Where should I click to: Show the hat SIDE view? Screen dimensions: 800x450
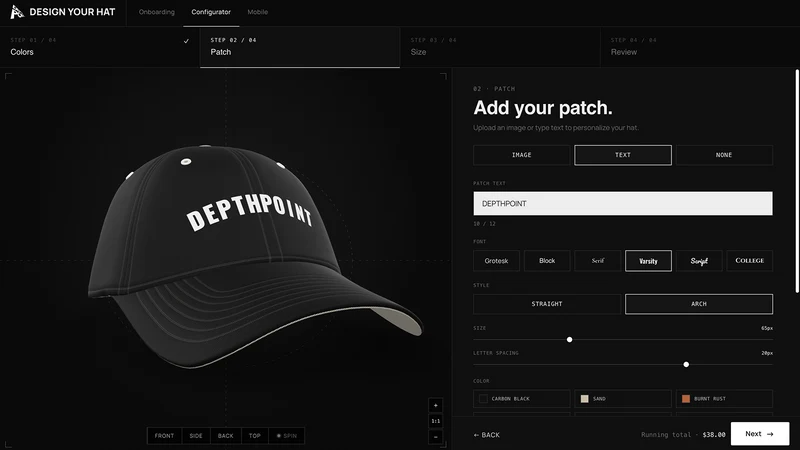pyautogui.click(x=196, y=436)
